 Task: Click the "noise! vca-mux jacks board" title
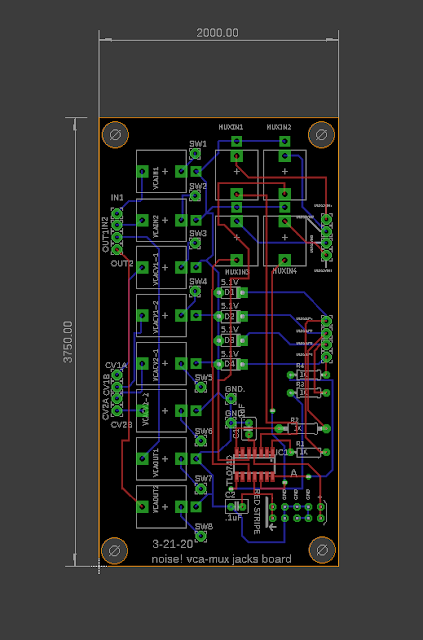pyautogui.click(x=221, y=559)
